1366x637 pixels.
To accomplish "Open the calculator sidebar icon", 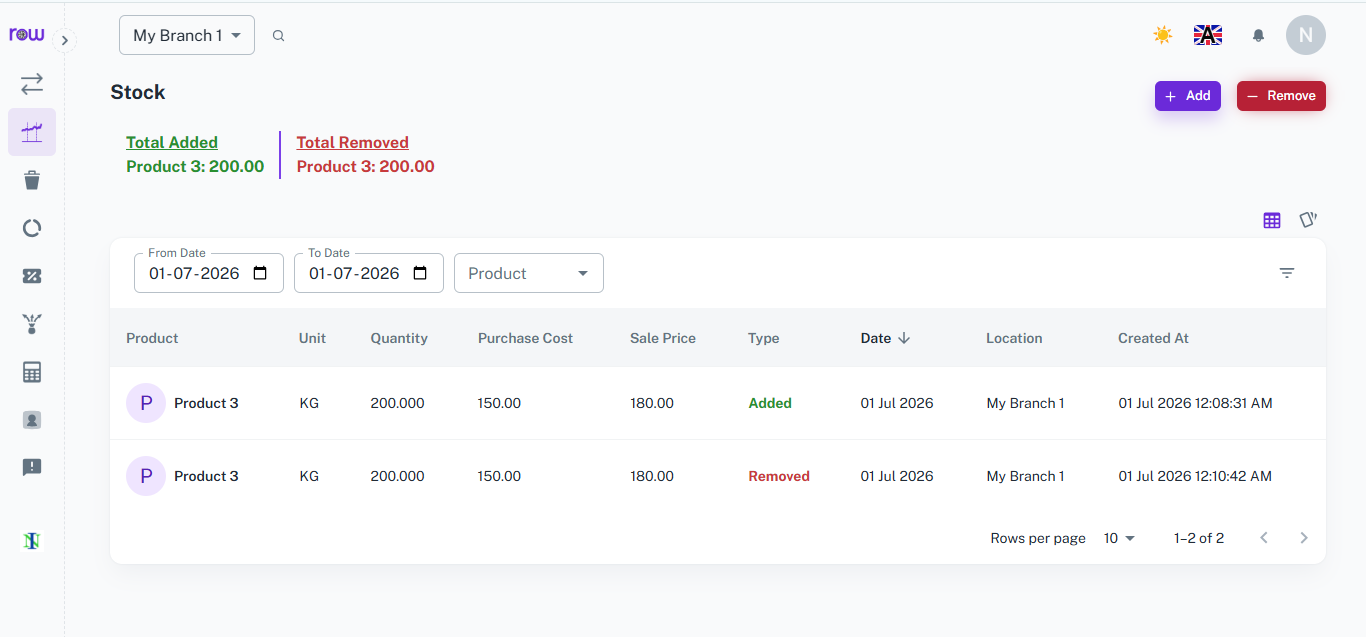I will (x=32, y=372).
